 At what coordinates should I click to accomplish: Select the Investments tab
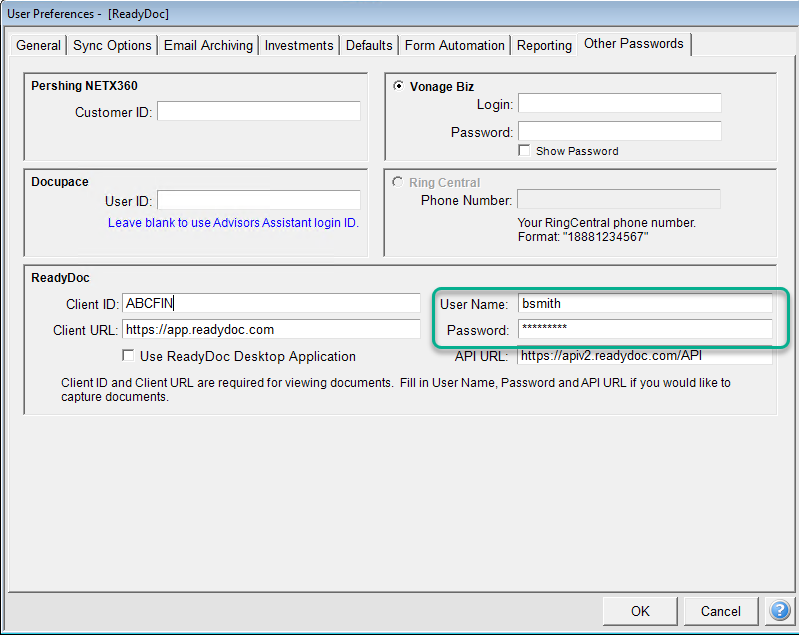click(x=299, y=45)
